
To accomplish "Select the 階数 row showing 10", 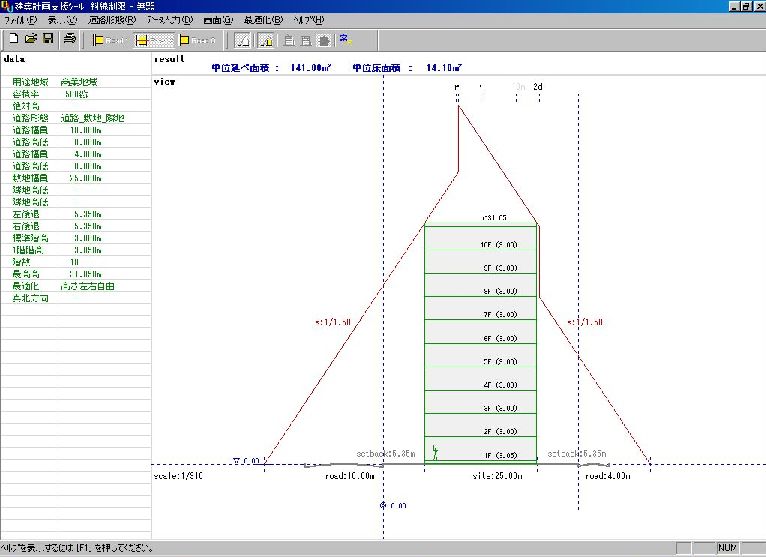I will (x=76, y=262).
